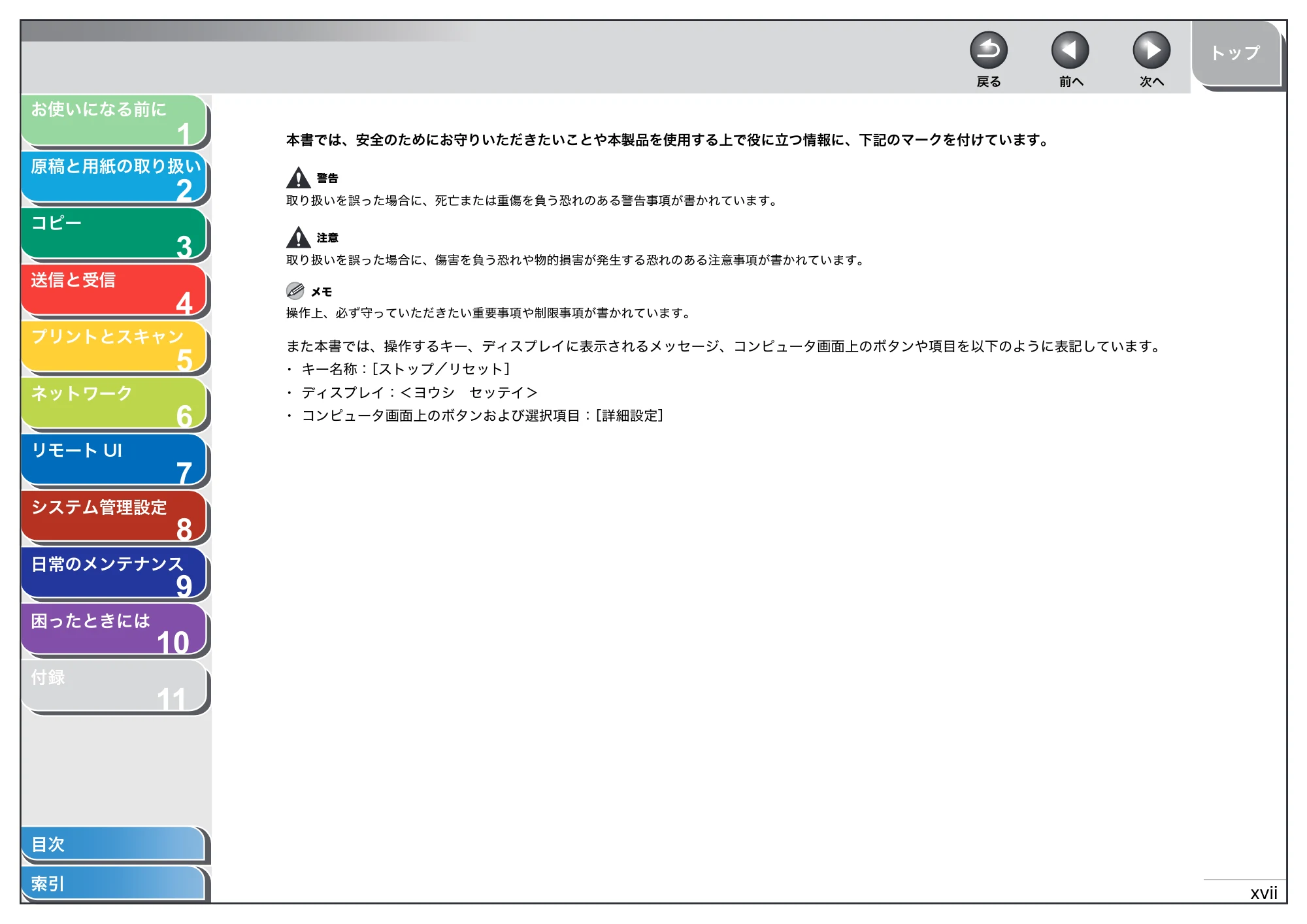Screen dimensions: 1307x924
Task: Advance to next page with 次へ icon
Action: (1151, 50)
